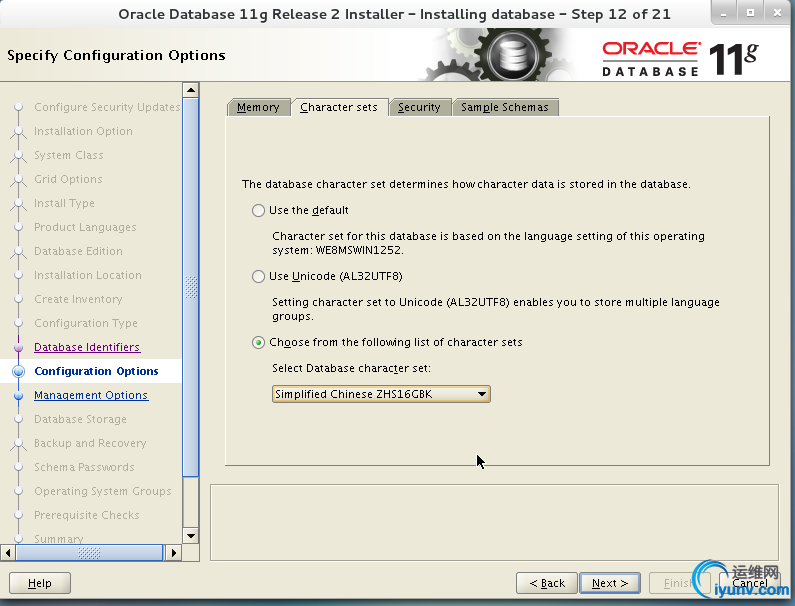Click the Backup and Recovery step text
The height and width of the screenshot is (606, 795).
coord(90,443)
